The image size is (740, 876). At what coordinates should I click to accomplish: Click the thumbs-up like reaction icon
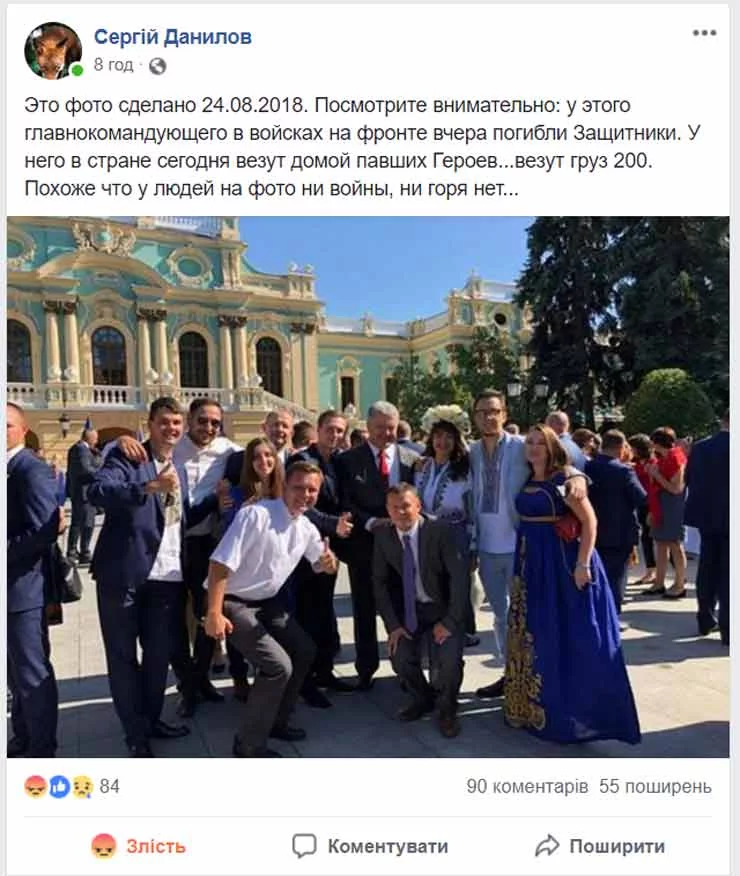pos(59,787)
